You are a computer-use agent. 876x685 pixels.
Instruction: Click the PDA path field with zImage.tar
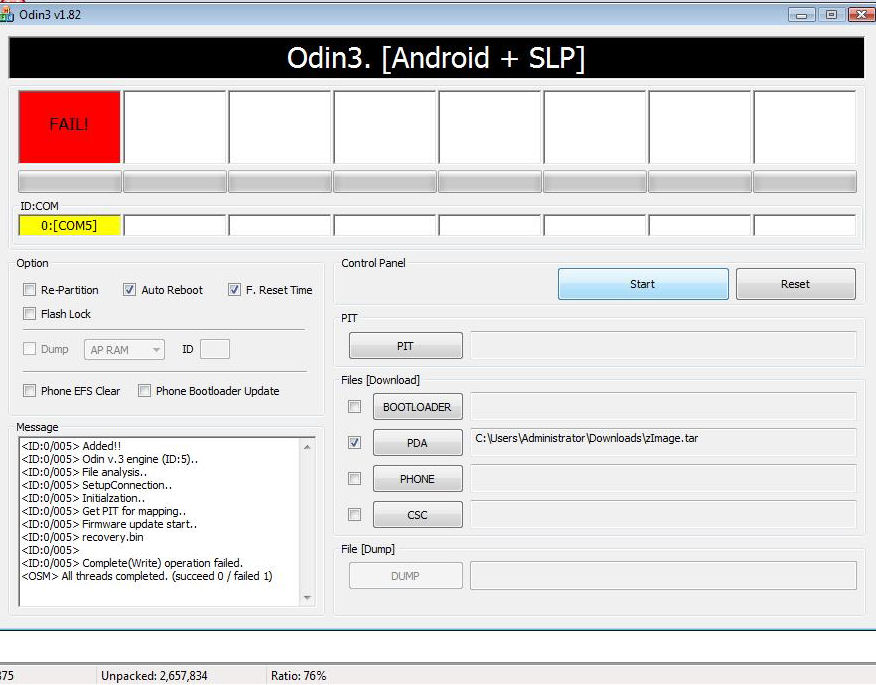click(663, 442)
